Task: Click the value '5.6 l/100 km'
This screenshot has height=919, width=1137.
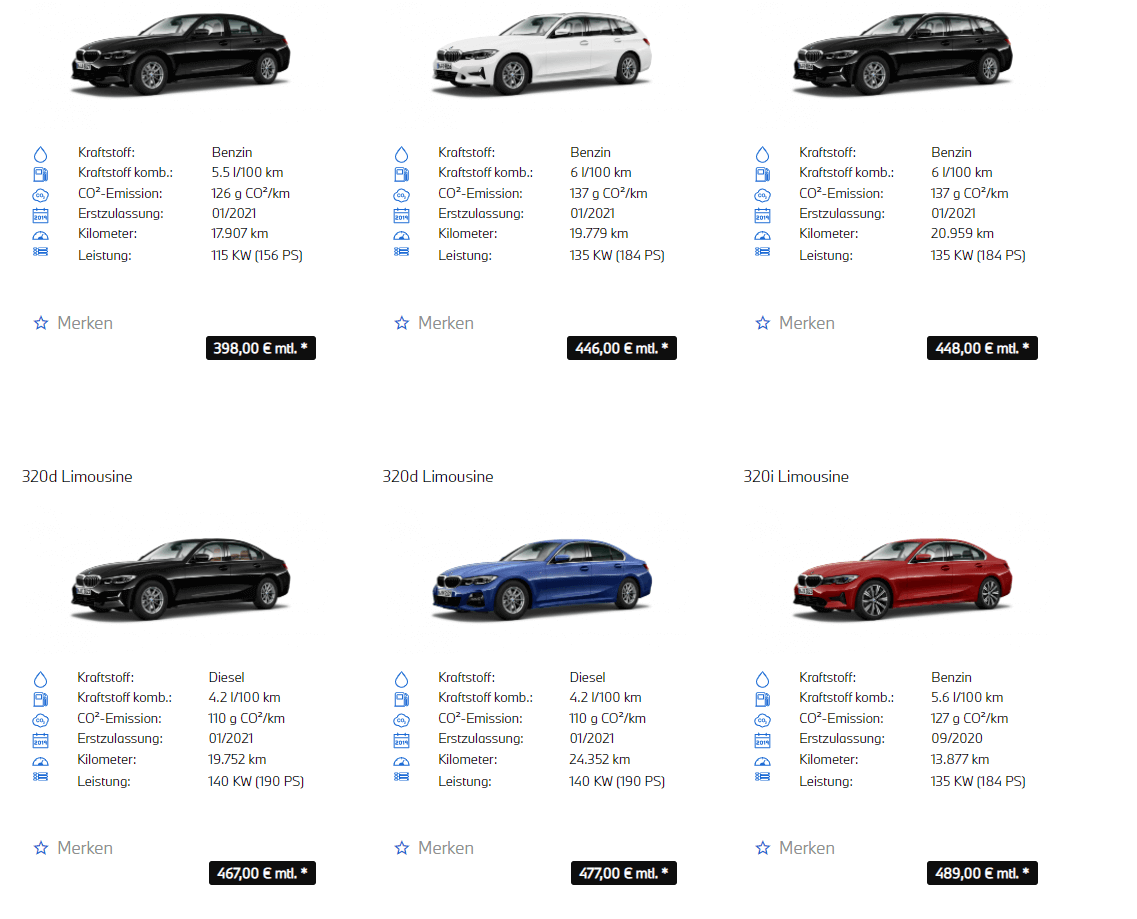Action: pos(967,698)
